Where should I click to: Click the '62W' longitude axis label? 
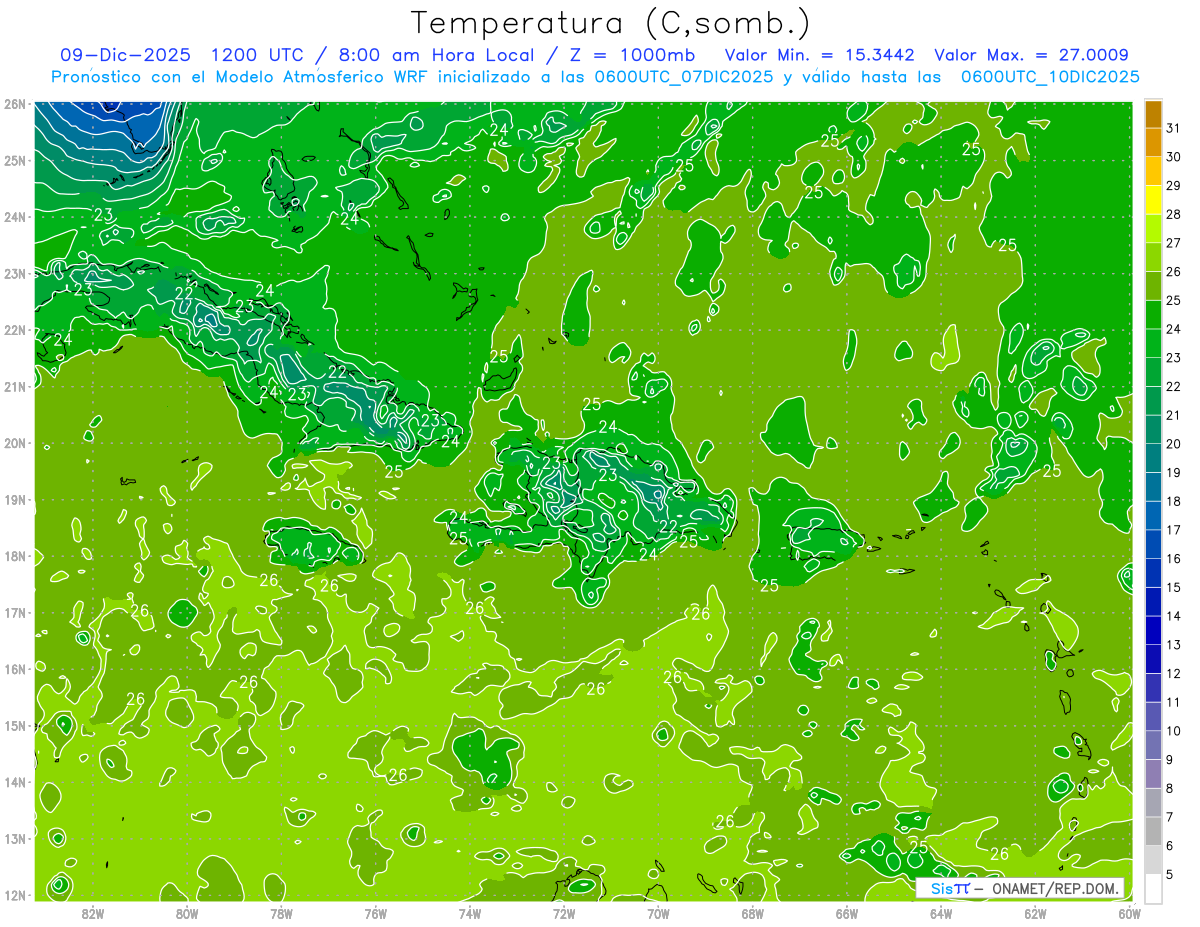[1035, 913]
